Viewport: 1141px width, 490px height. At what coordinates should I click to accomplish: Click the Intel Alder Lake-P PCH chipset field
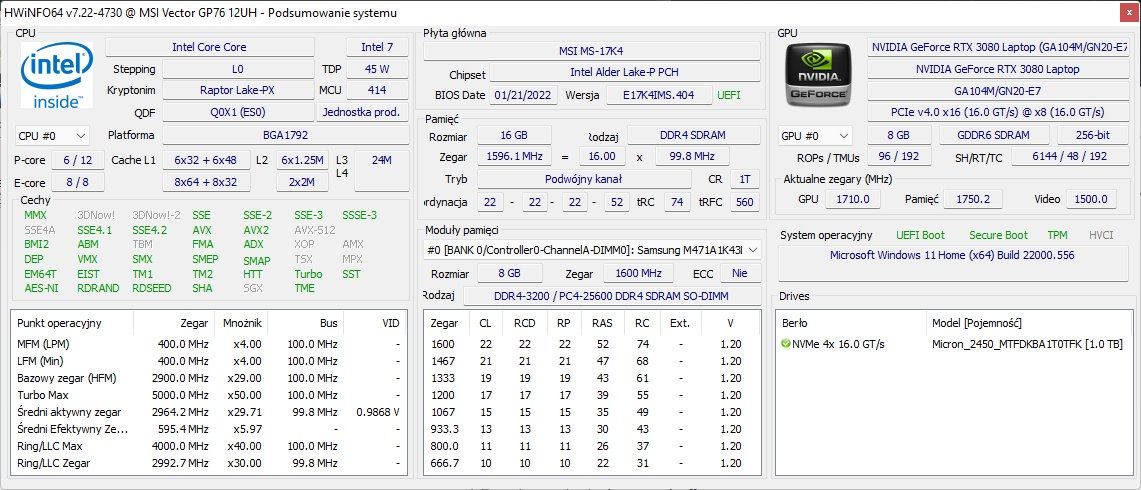[624, 72]
